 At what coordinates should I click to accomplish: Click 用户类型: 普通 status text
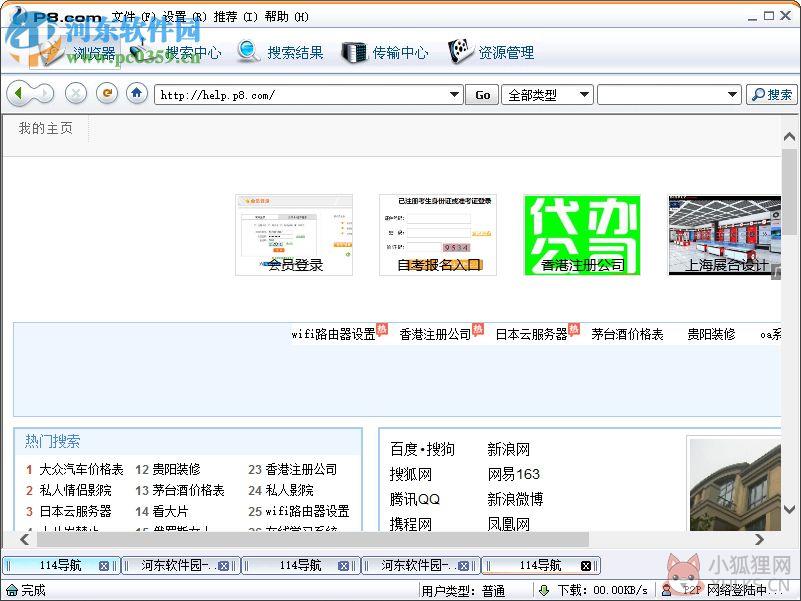463,591
